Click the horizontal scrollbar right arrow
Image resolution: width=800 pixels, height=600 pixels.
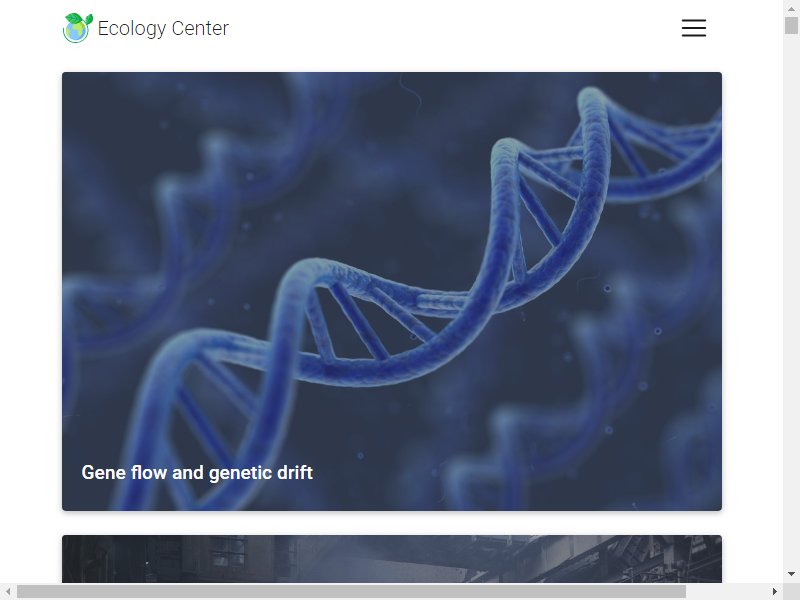tap(774, 591)
